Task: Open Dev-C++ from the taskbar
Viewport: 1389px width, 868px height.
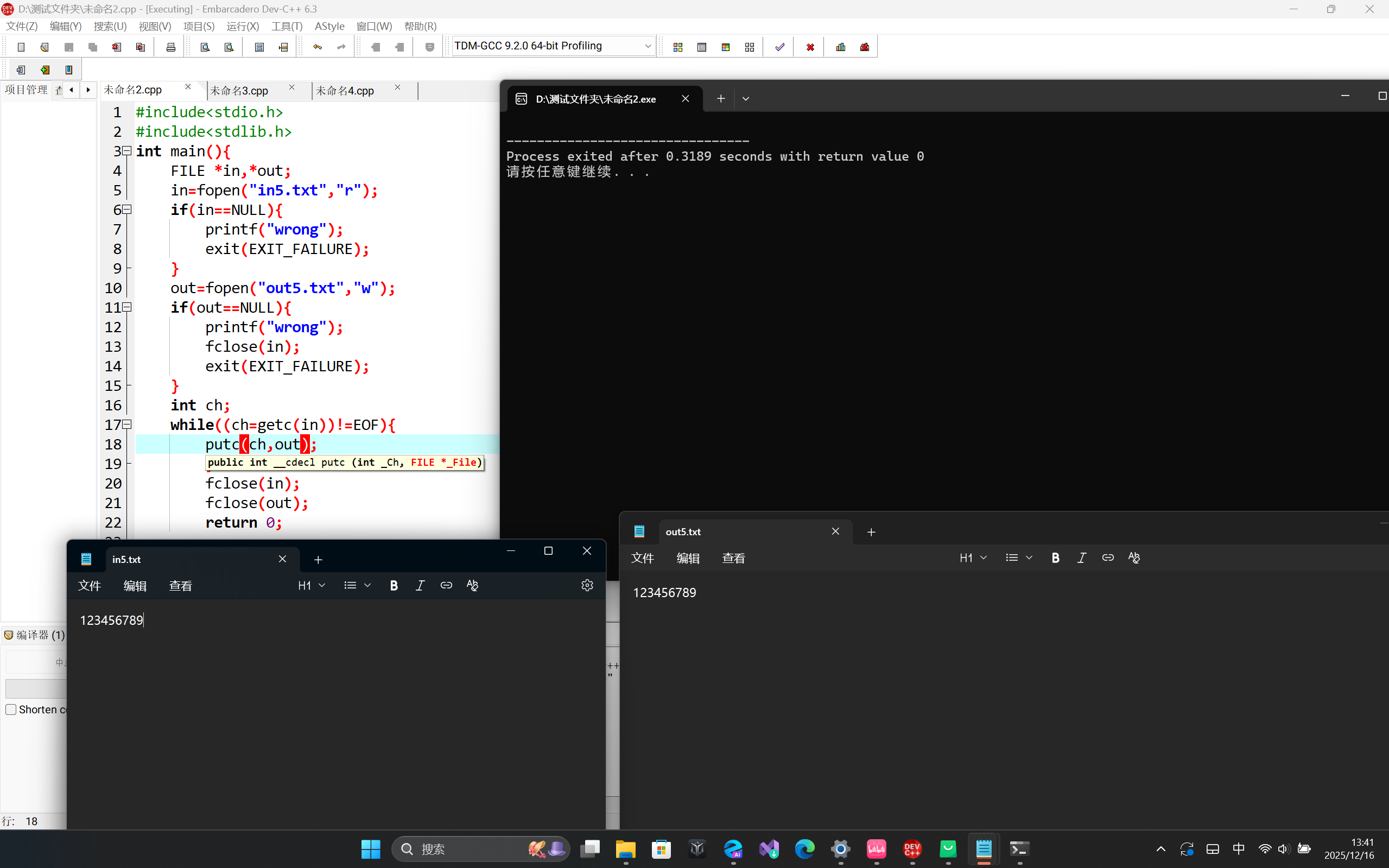Action: [x=912, y=849]
